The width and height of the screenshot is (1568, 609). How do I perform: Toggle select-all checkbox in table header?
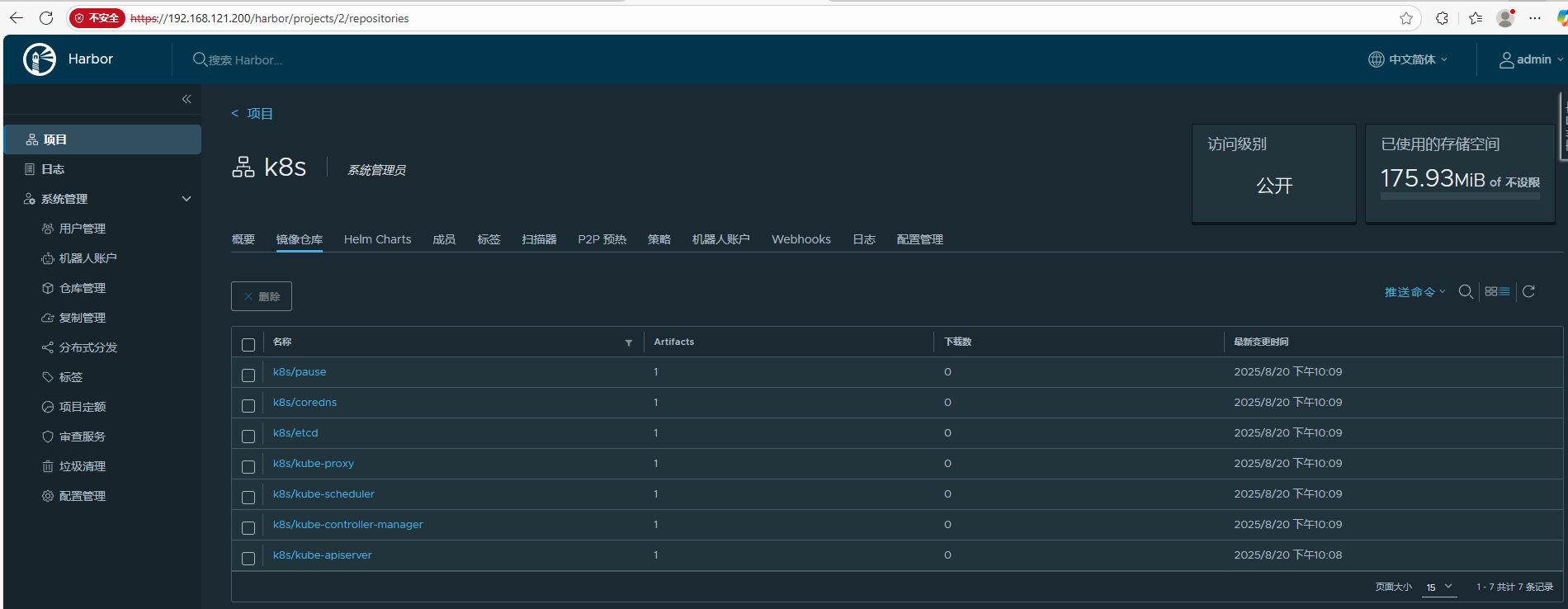point(248,345)
